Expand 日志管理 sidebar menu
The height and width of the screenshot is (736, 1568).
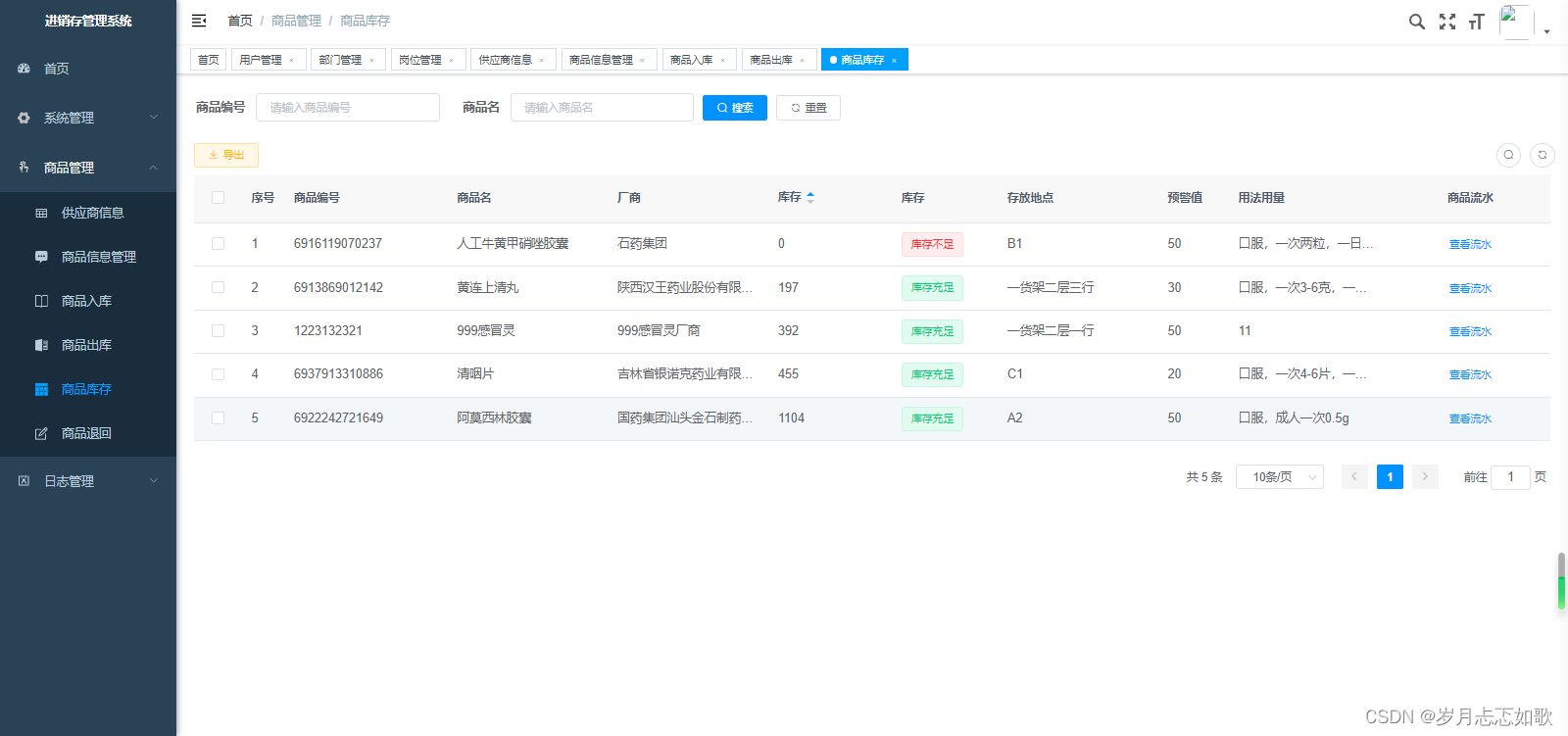[x=88, y=481]
